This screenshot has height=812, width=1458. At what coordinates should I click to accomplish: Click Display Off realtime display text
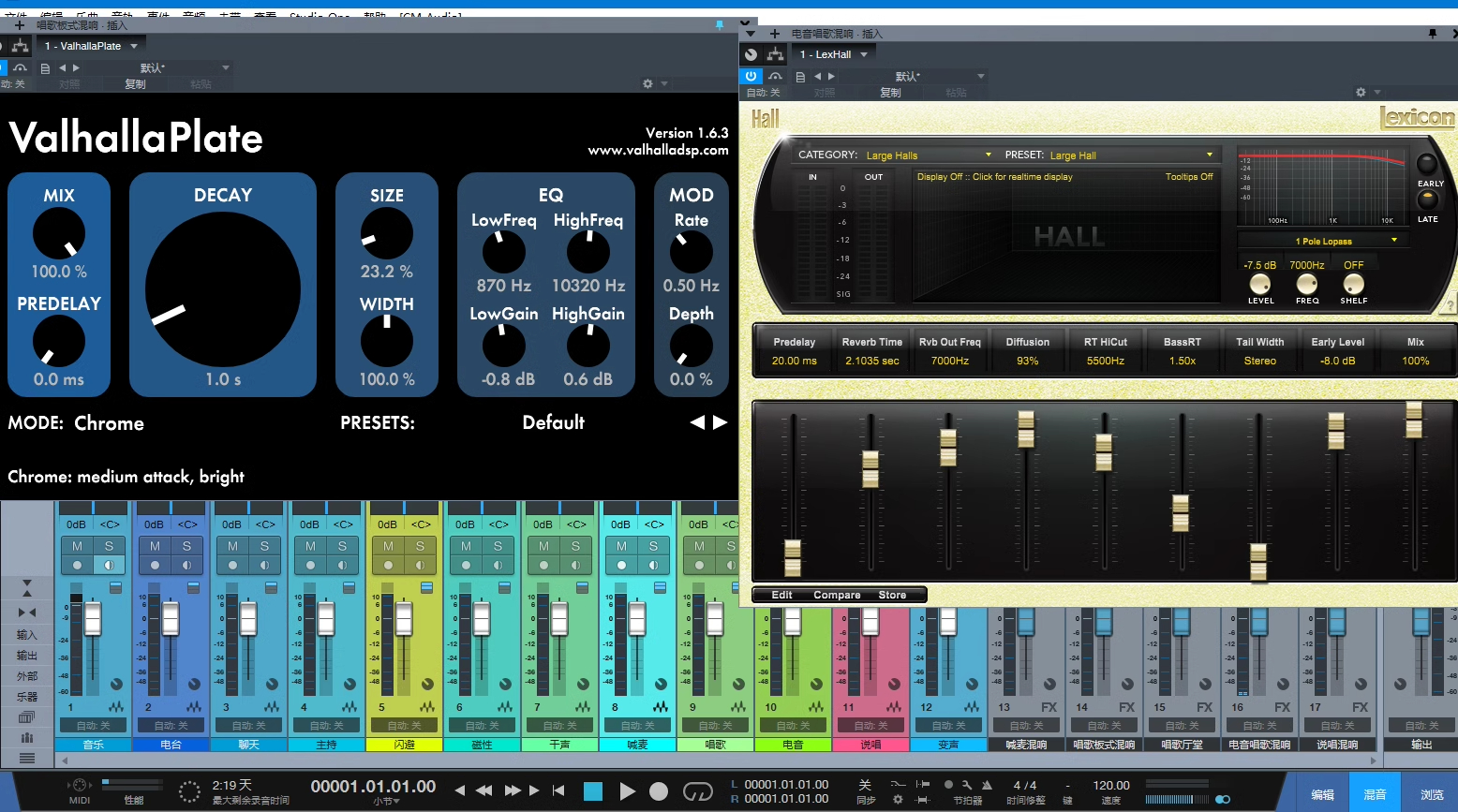click(994, 176)
